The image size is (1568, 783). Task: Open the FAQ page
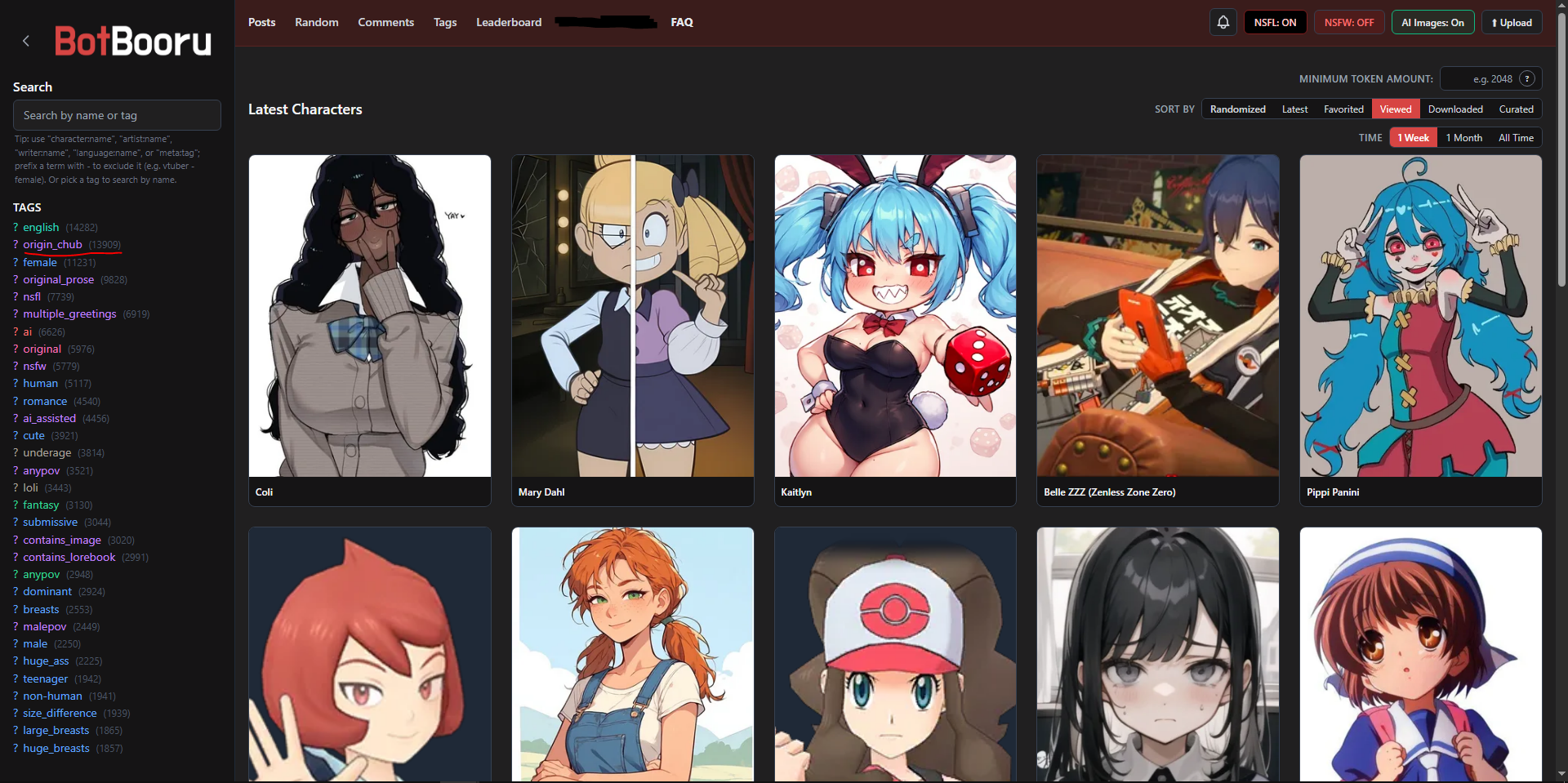pyautogui.click(x=682, y=22)
